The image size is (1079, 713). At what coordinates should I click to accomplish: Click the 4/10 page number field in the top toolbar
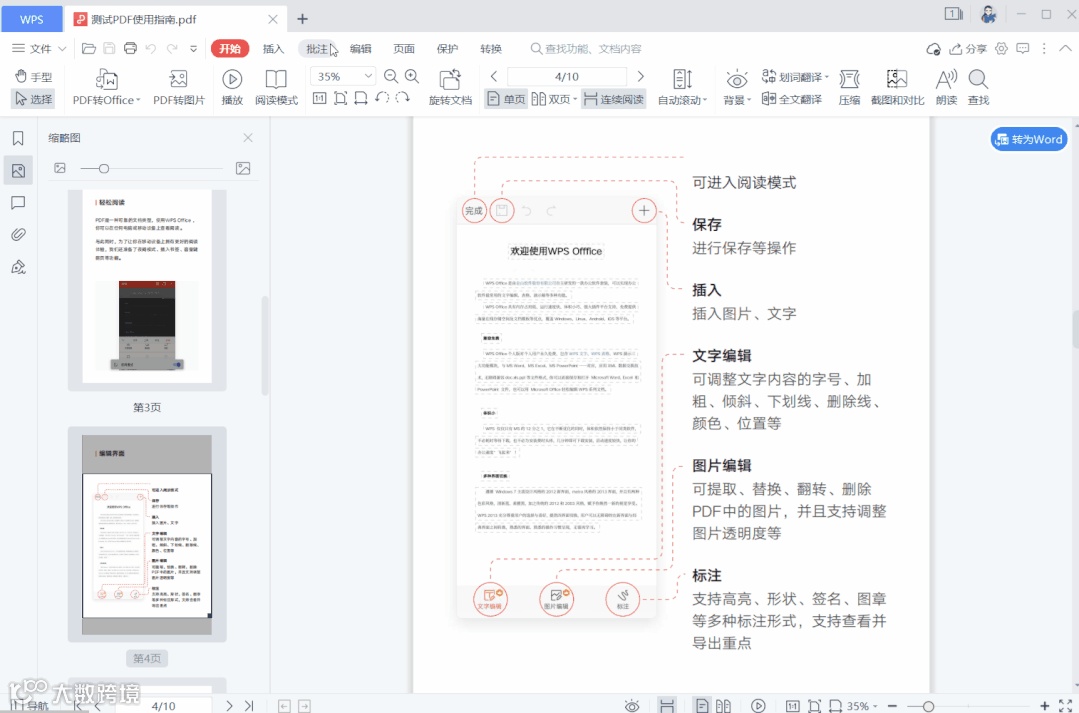(567, 76)
